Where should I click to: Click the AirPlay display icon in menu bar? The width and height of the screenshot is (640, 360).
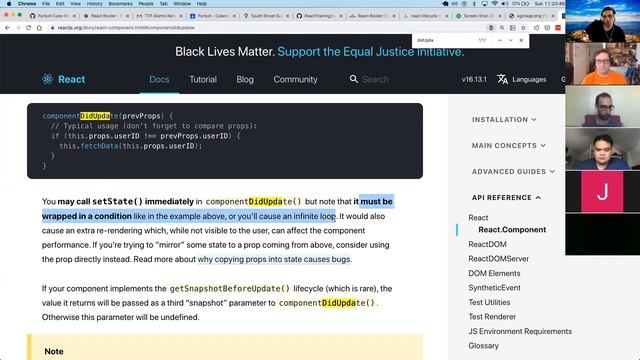(x=484, y=4)
